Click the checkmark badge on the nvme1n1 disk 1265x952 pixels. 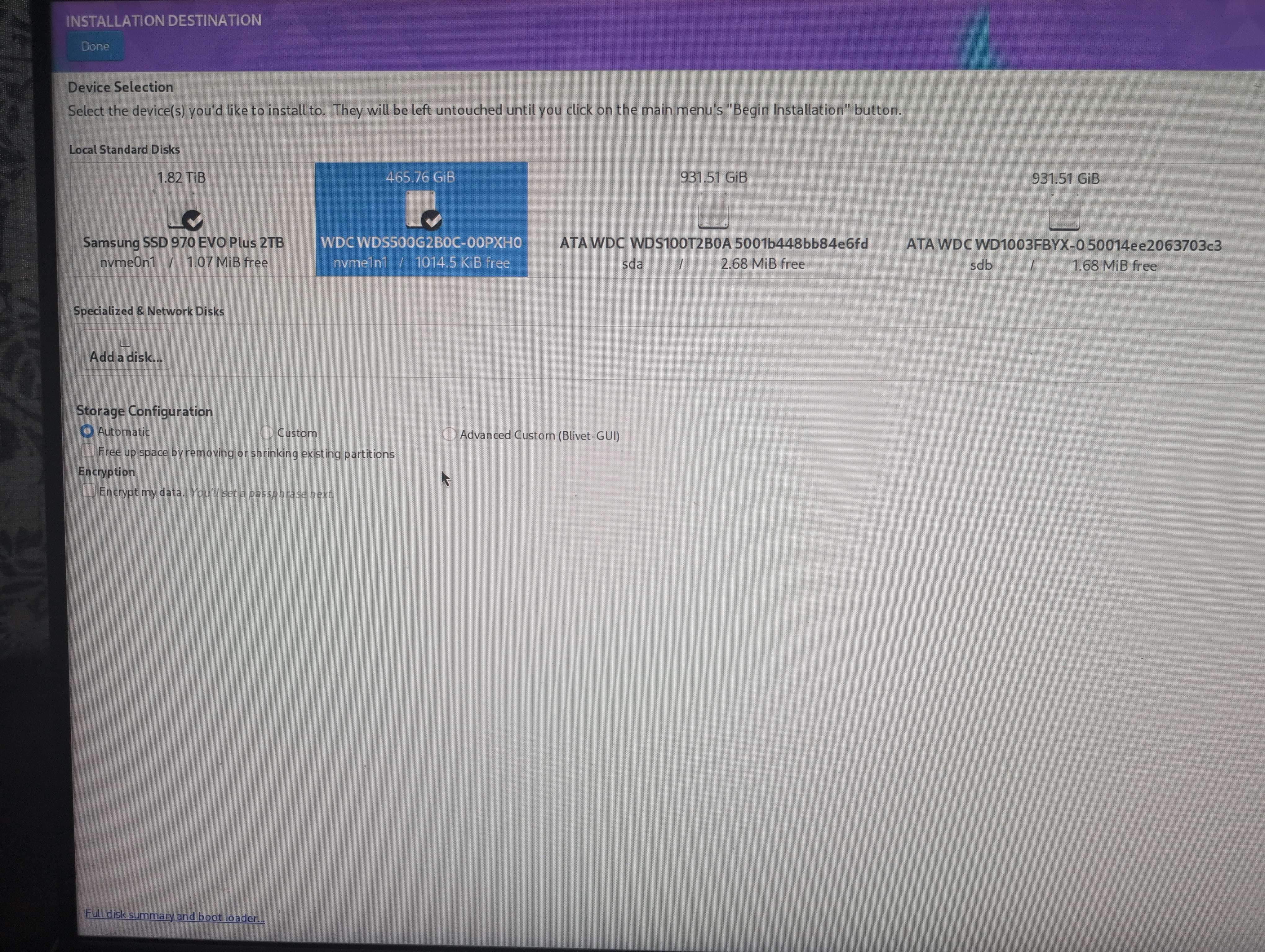(432, 220)
